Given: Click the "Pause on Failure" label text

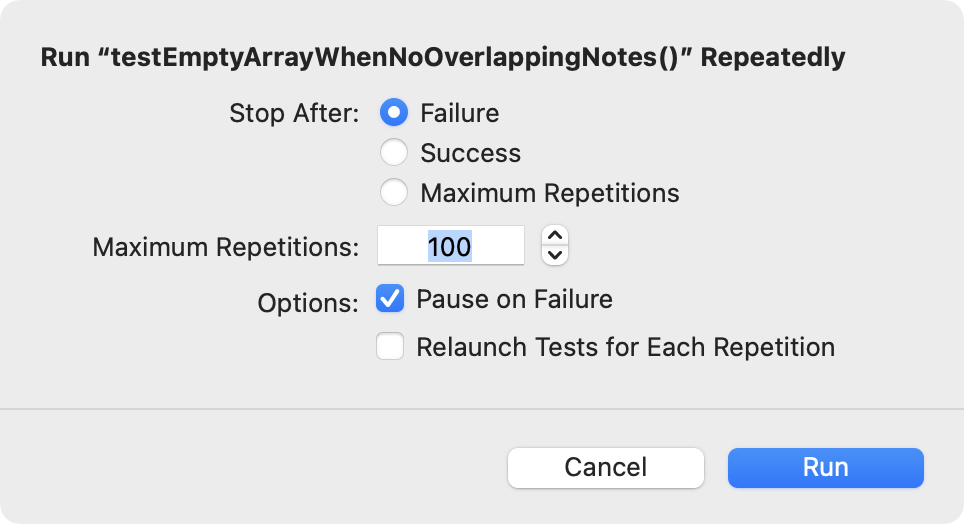Looking at the screenshot, I should pos(514,299).
